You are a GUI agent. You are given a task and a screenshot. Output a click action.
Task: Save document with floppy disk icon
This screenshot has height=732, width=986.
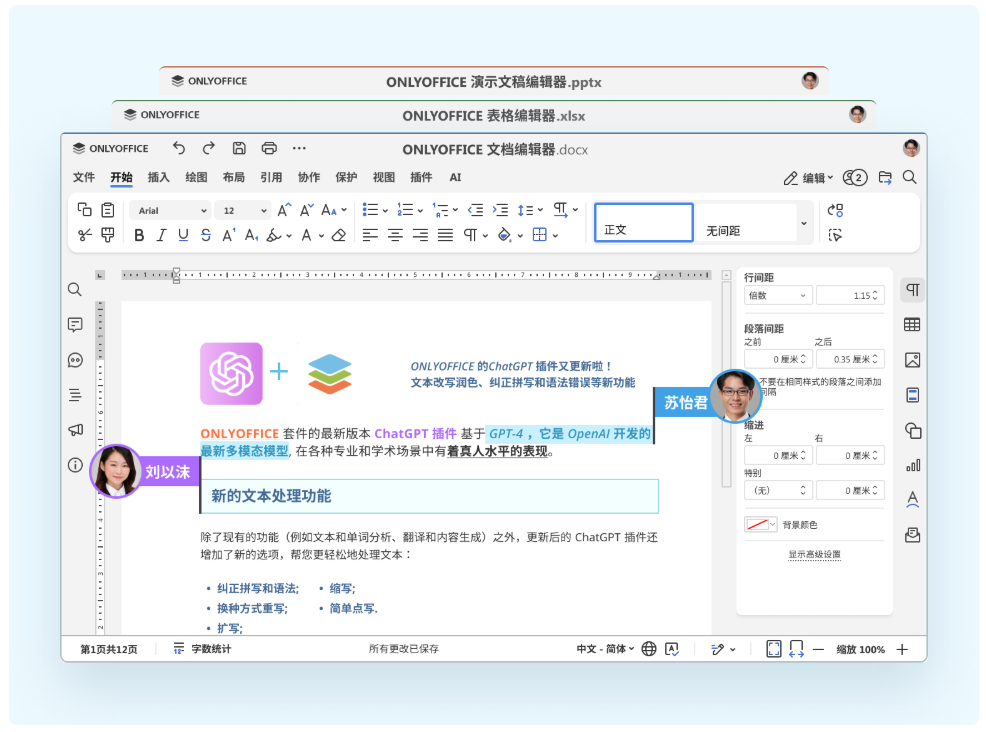point(239,148)
